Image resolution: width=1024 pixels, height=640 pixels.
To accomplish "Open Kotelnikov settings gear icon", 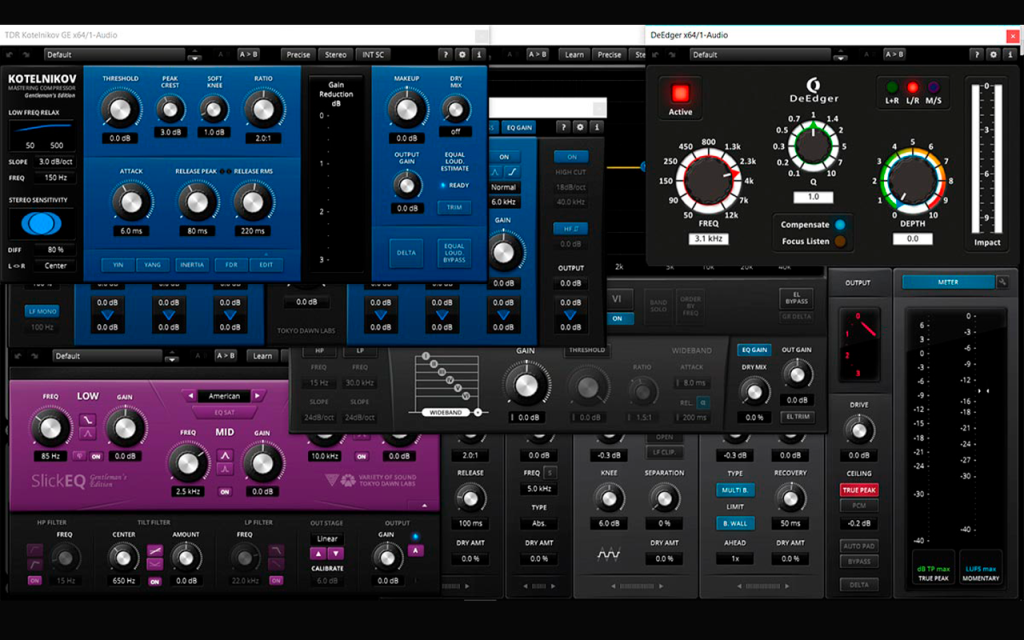I will [462, 55].
